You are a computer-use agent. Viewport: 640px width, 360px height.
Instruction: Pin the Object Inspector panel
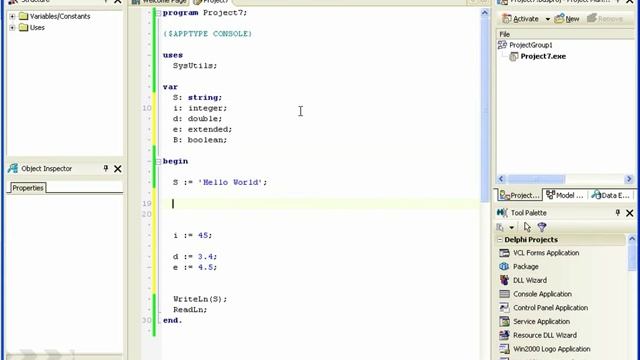coord(106,168)
